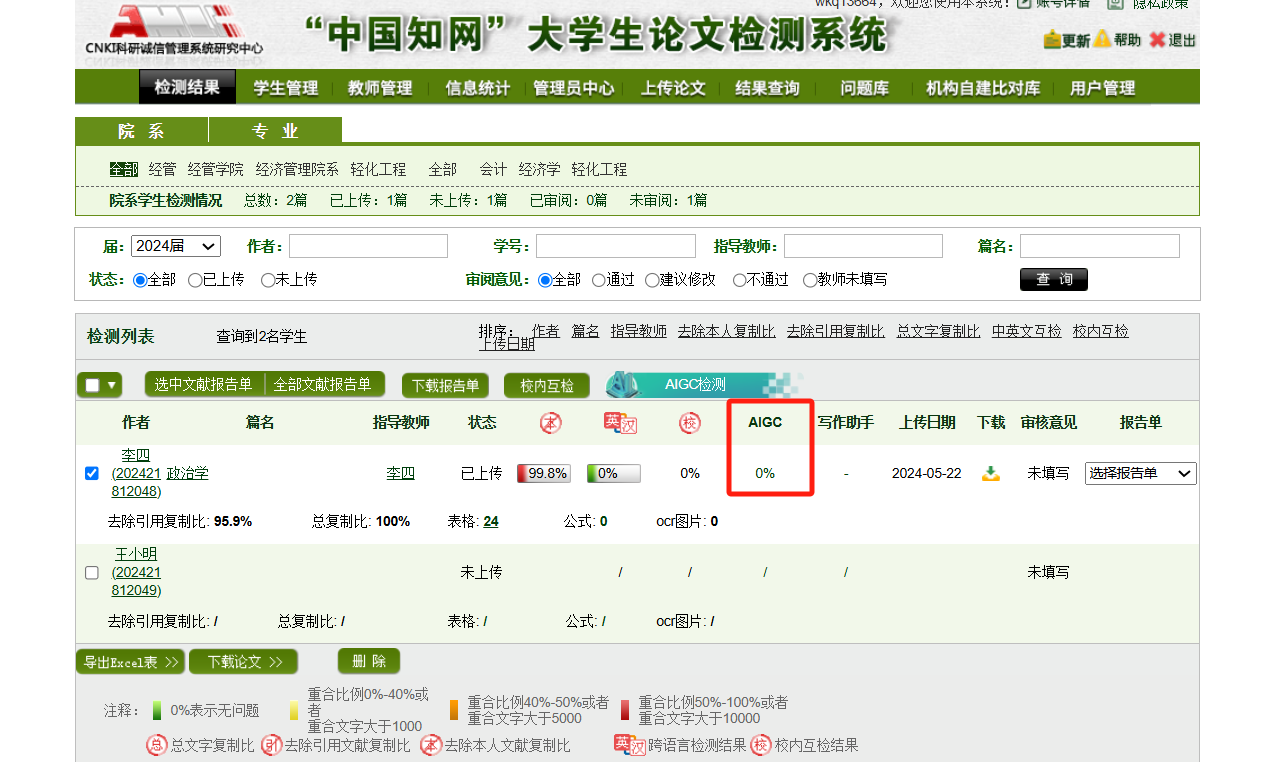1276x762 pixels.
Task: Open the 学生管理 menu item
Action: pyautogui.click(x=285, y=88)
